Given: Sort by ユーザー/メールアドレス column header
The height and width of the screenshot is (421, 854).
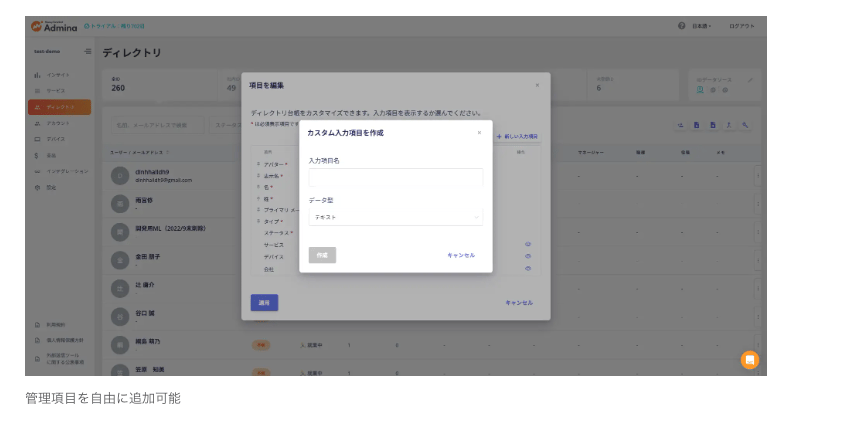Looking at the screenshot, I should [140, 152].
